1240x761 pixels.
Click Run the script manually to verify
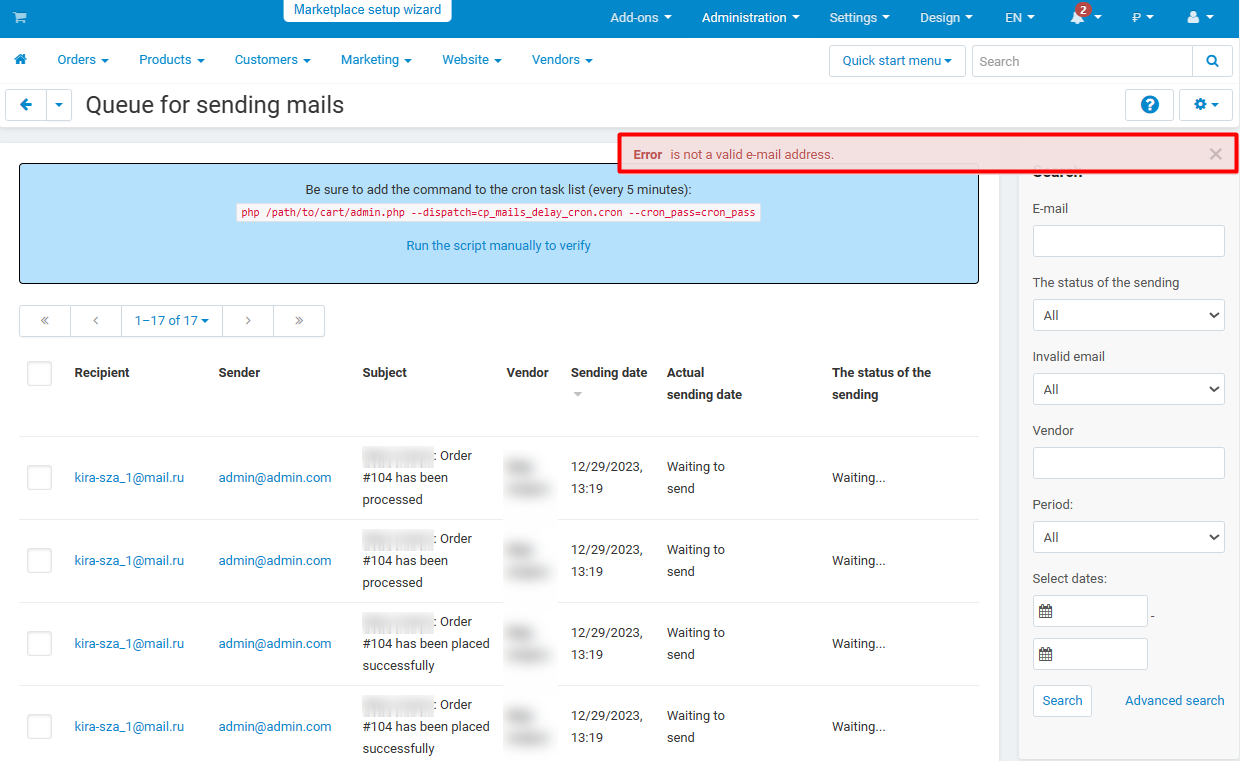coord(498,246)
